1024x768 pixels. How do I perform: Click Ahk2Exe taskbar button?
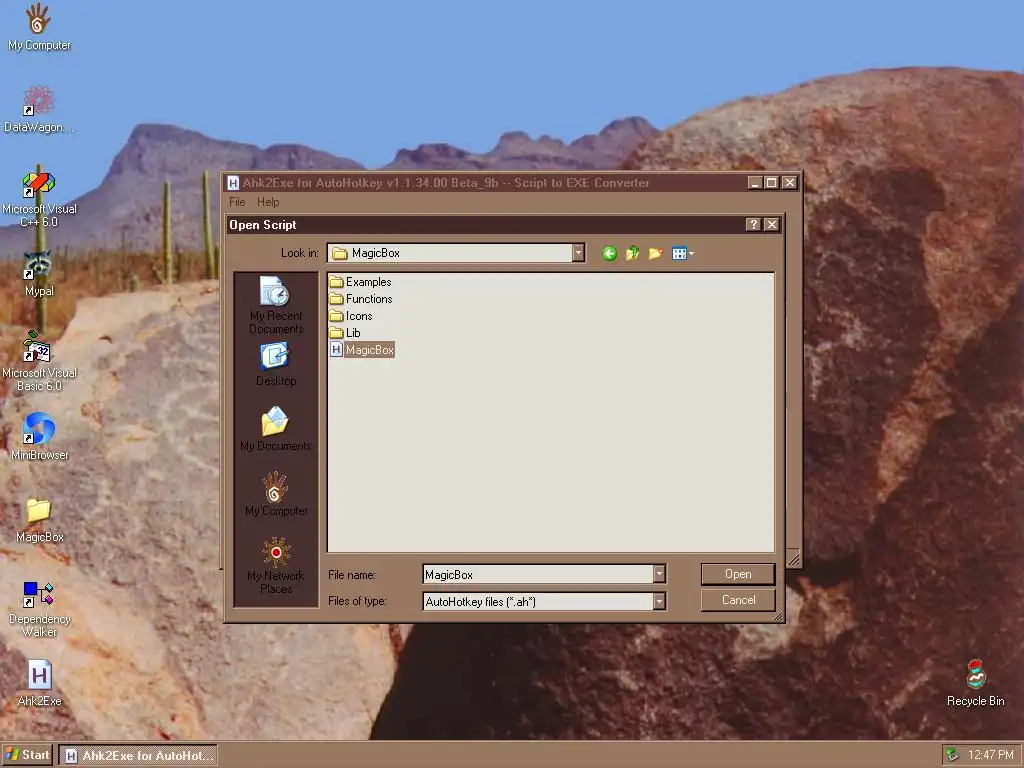tap(138, 756)
